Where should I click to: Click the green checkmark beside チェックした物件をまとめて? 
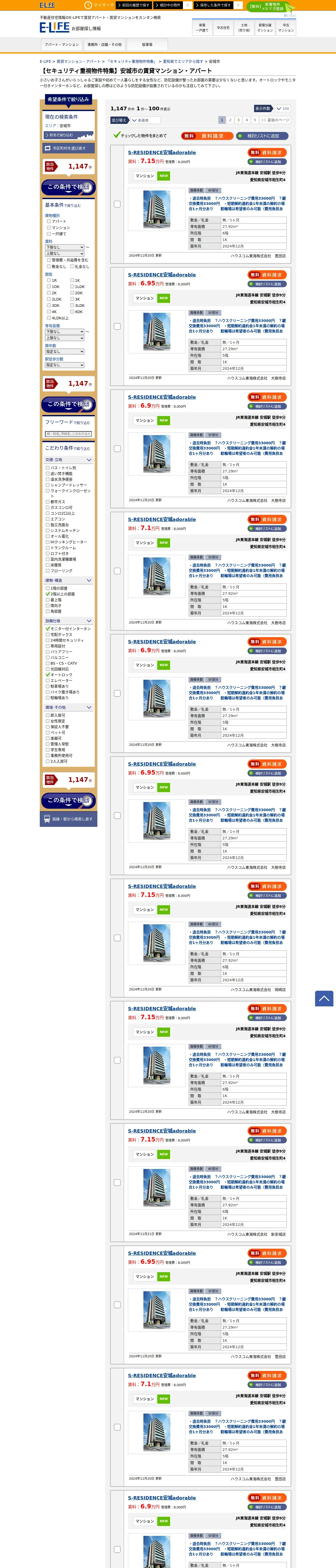tap(116, 135)
